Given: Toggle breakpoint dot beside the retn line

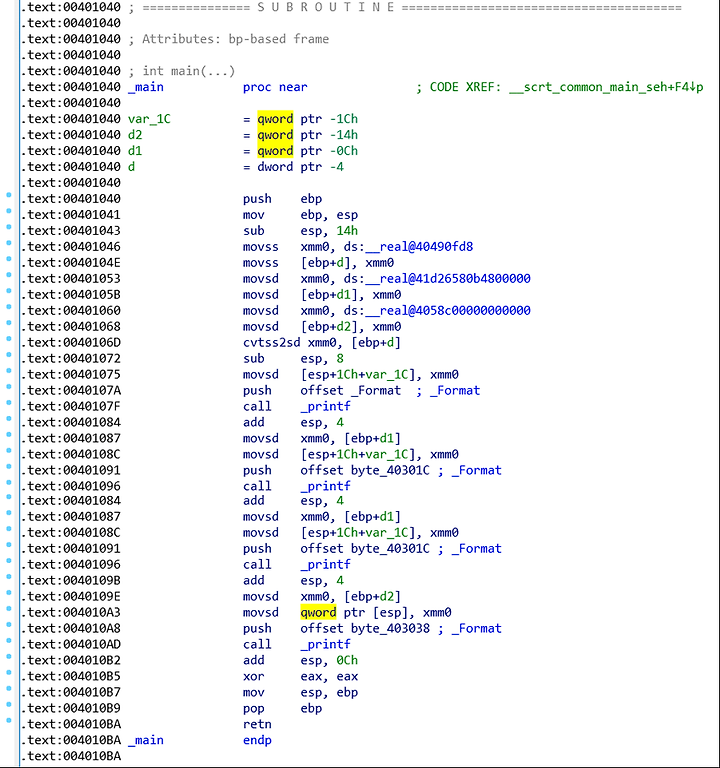Looking at the screenshot, I should [x=9, y=720].
